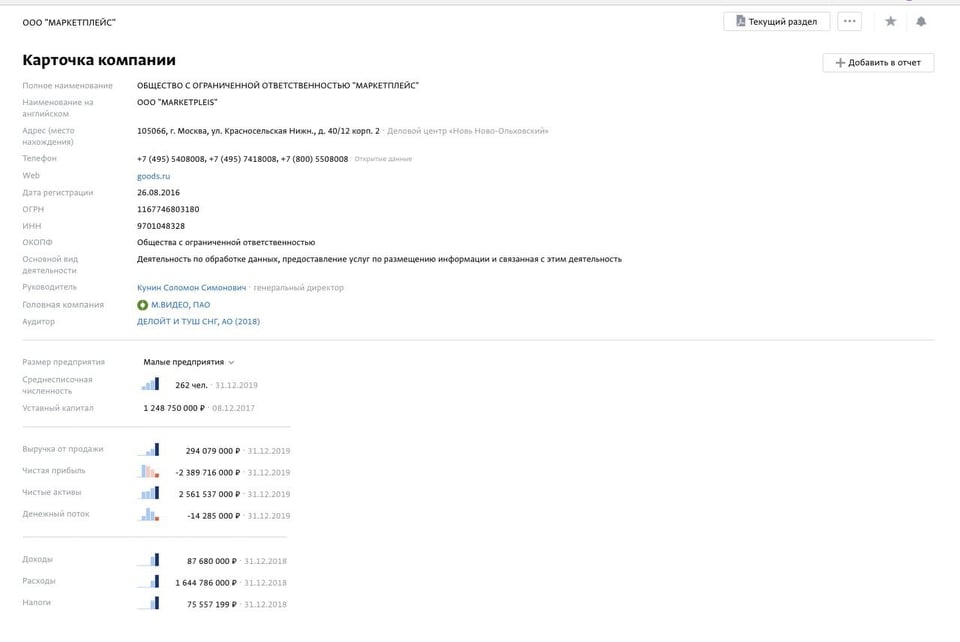
Task: Open the three-dots more options menu
Action: [849, 21]
